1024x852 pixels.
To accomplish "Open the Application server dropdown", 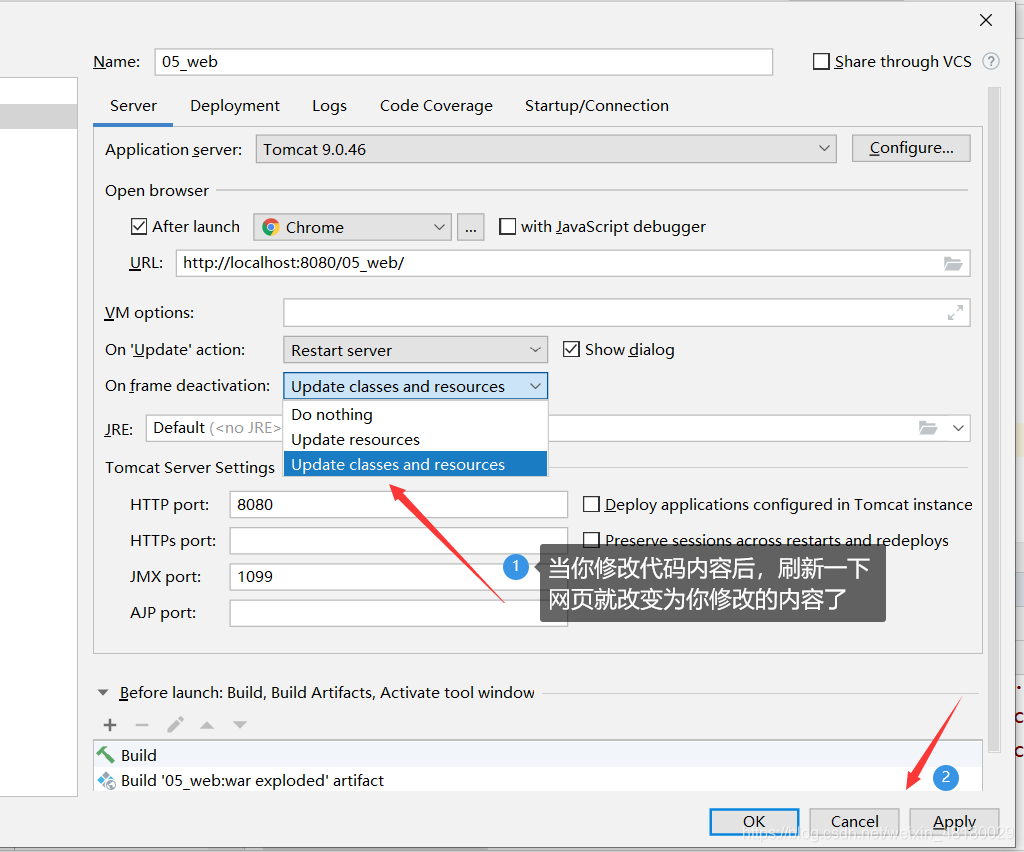I will pyautogui.click(x=546, y=149).
